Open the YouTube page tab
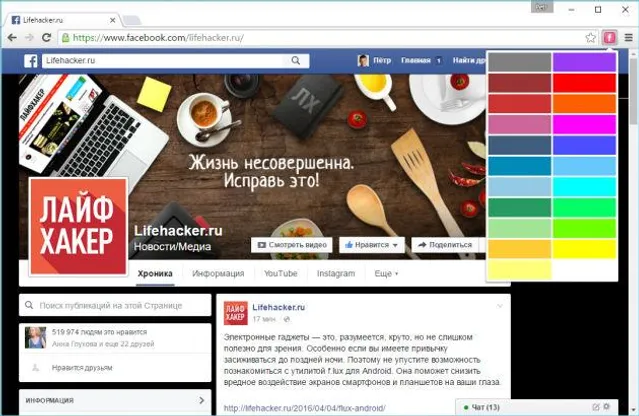Image resolution: width=639 pixels, height=416 pixels. coord(280,273)
